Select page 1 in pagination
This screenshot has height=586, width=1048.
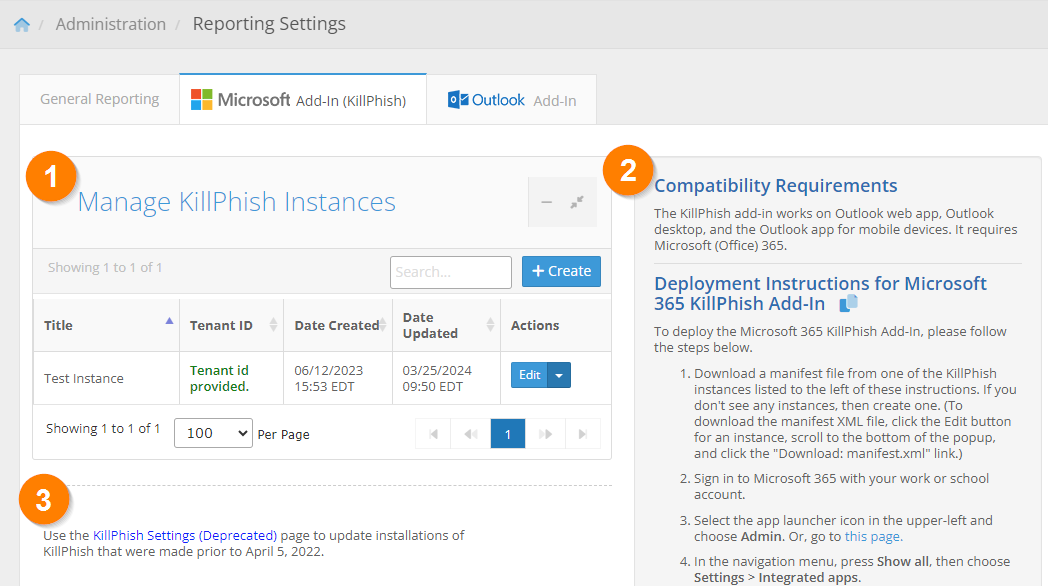(x=508, y=434)
